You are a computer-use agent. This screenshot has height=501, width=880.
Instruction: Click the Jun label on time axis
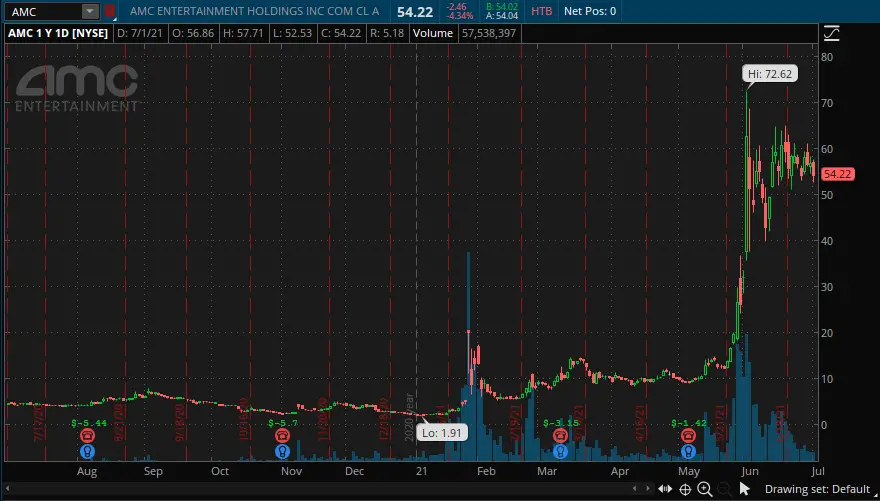(749, 471)
